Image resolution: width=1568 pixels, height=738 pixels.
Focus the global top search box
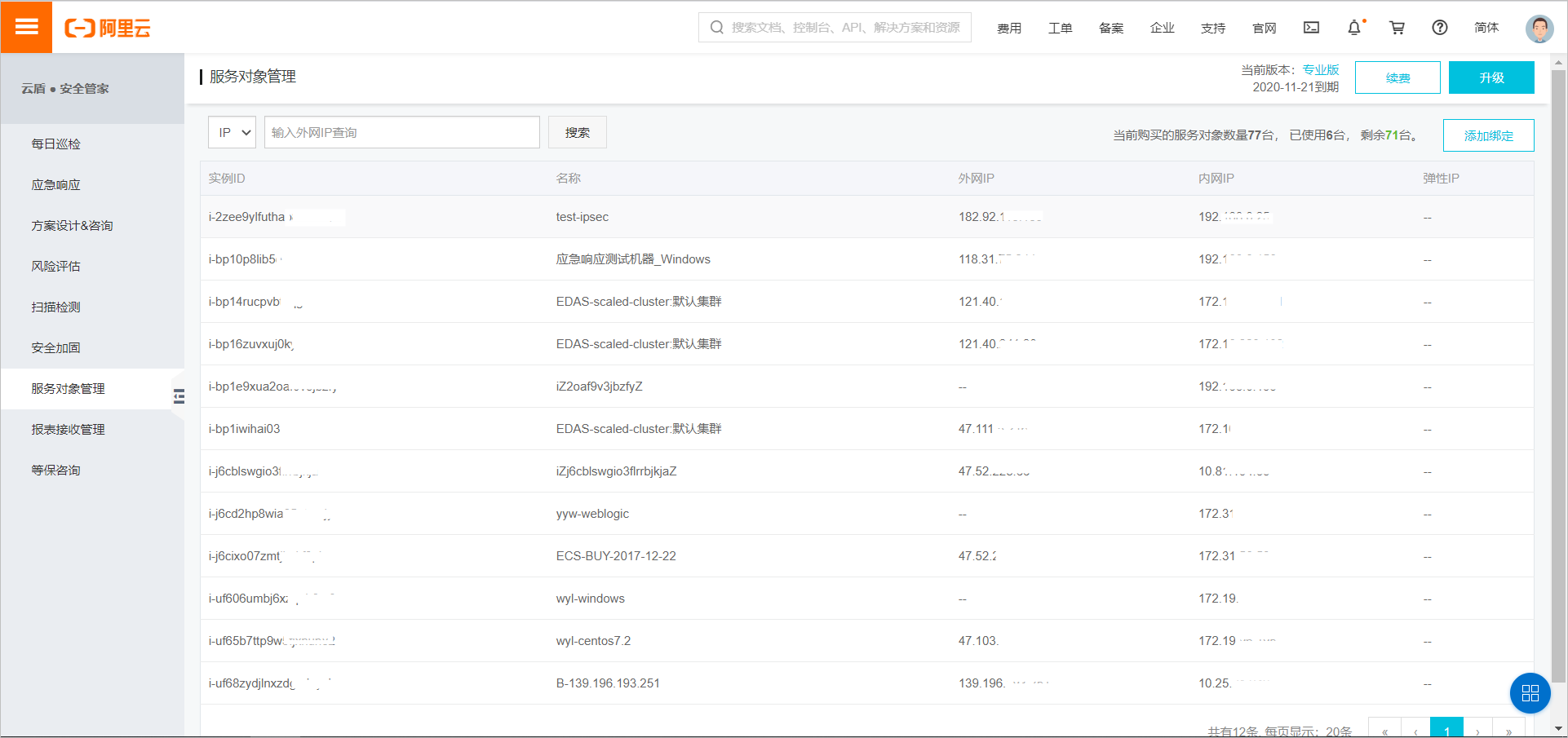pos(835,28)
